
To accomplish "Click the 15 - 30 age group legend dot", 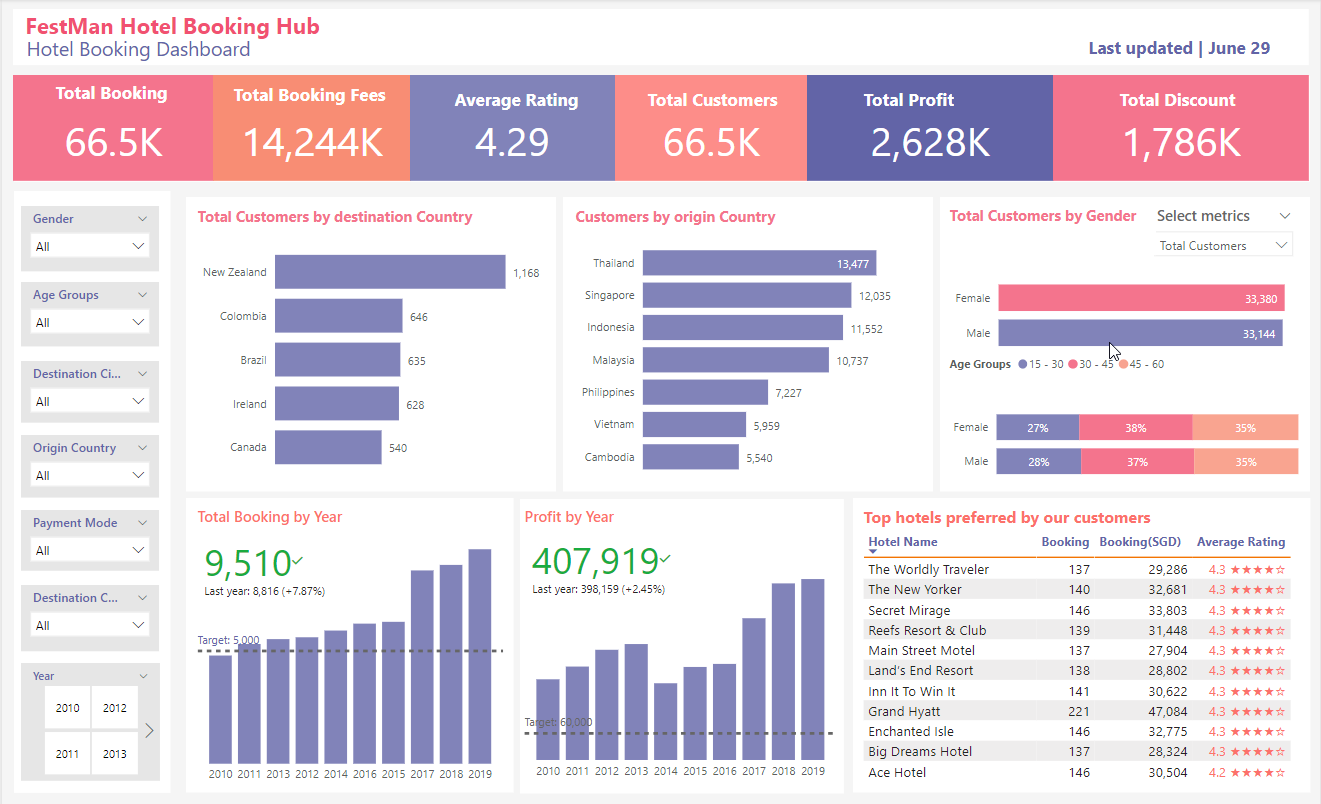I will click(1022, 365).
